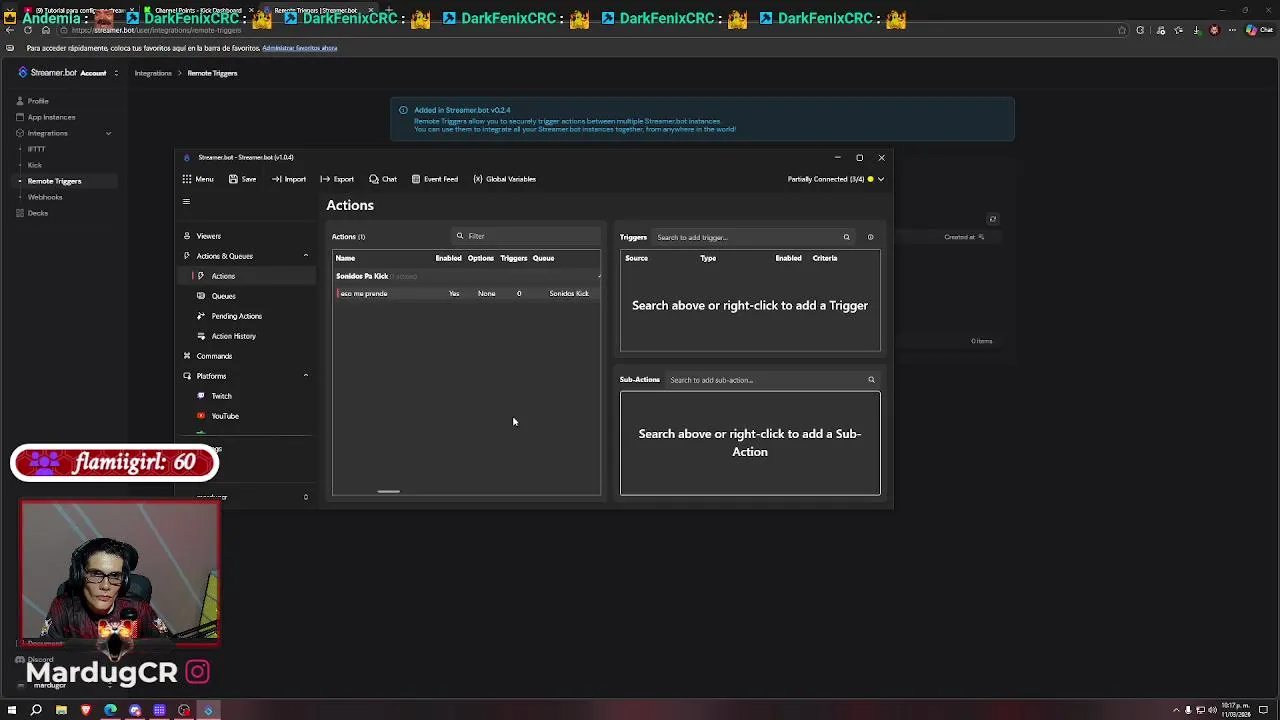The width and height of the screenshot is (1280, 720).
Task: Collapse the Actions & Queues section
Action: point(306,256)
